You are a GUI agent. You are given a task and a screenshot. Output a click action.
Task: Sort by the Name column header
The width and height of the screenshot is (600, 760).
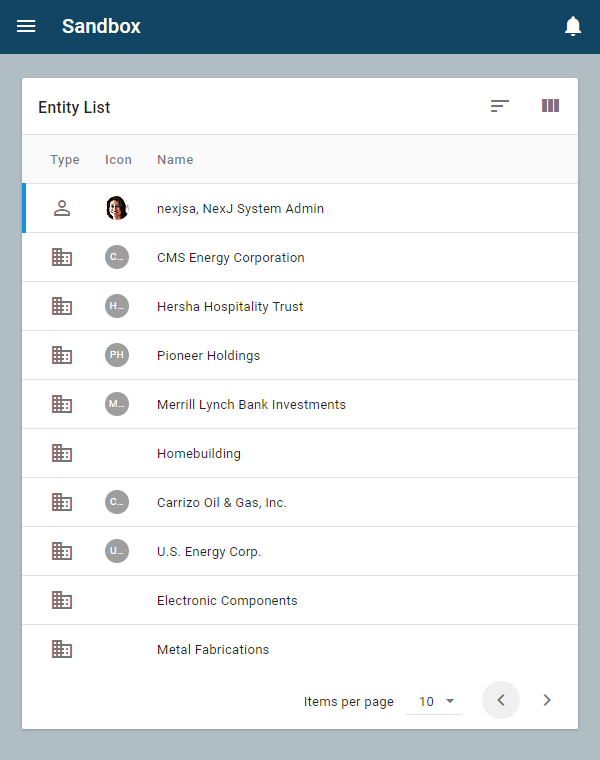click(175, 159)
